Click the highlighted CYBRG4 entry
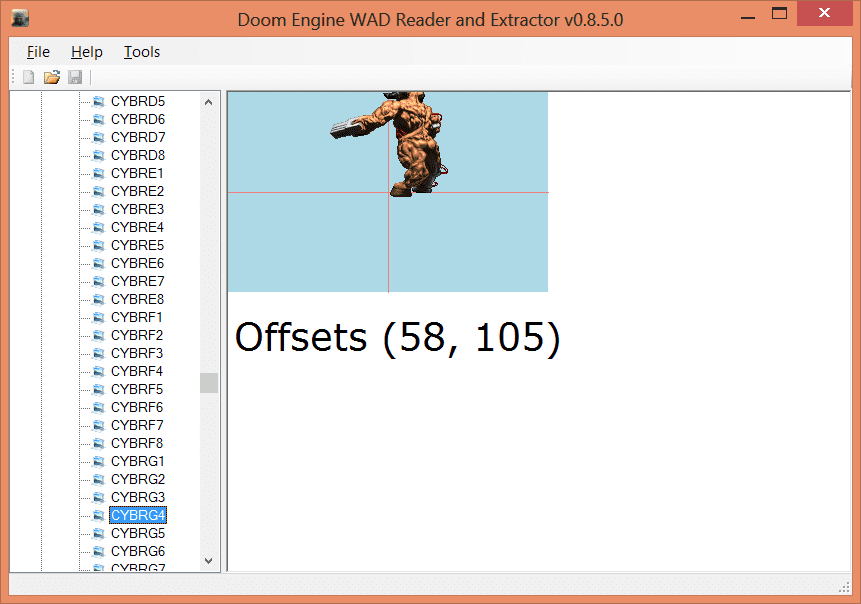861x604 pixels. pos(138,515)
